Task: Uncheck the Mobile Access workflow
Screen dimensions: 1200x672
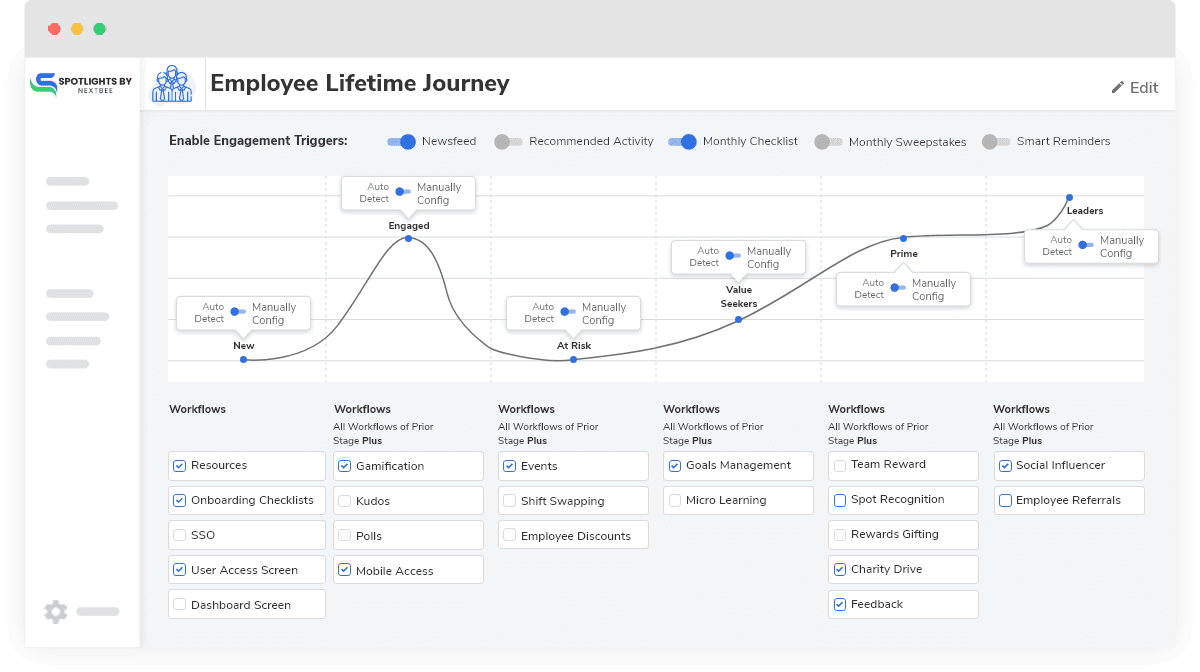Action: point(344,569)
